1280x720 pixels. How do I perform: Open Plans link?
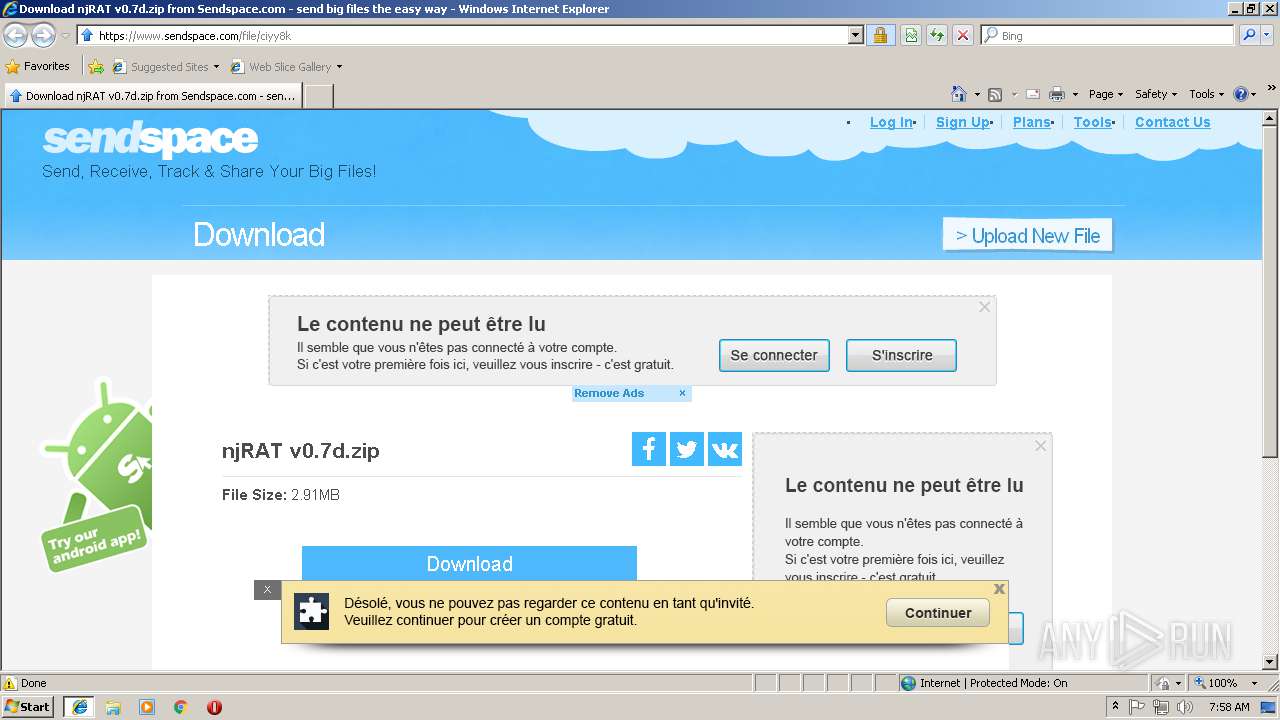(x=1031, y=122)
